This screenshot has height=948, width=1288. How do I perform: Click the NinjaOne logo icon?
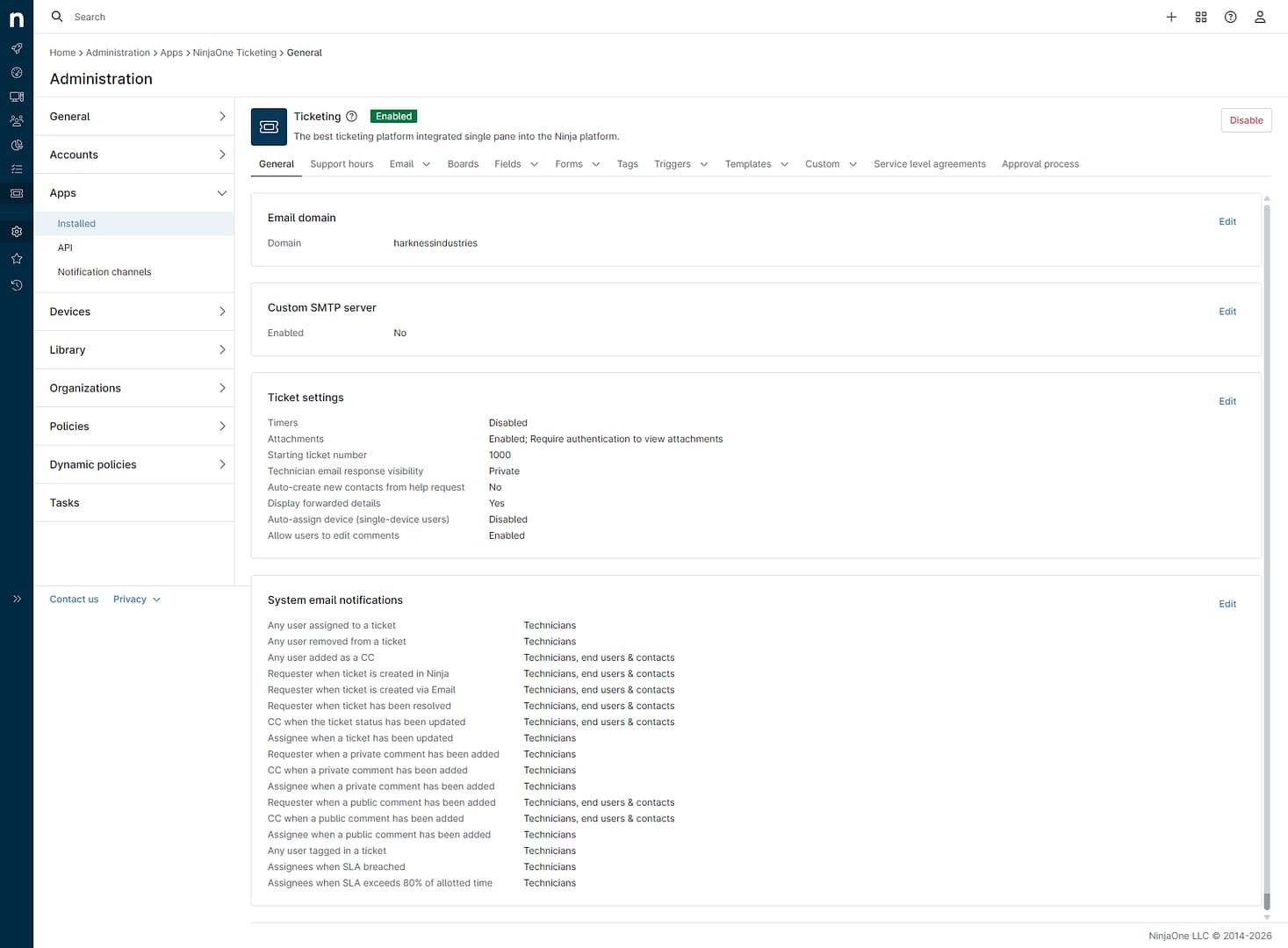point(17,18)
